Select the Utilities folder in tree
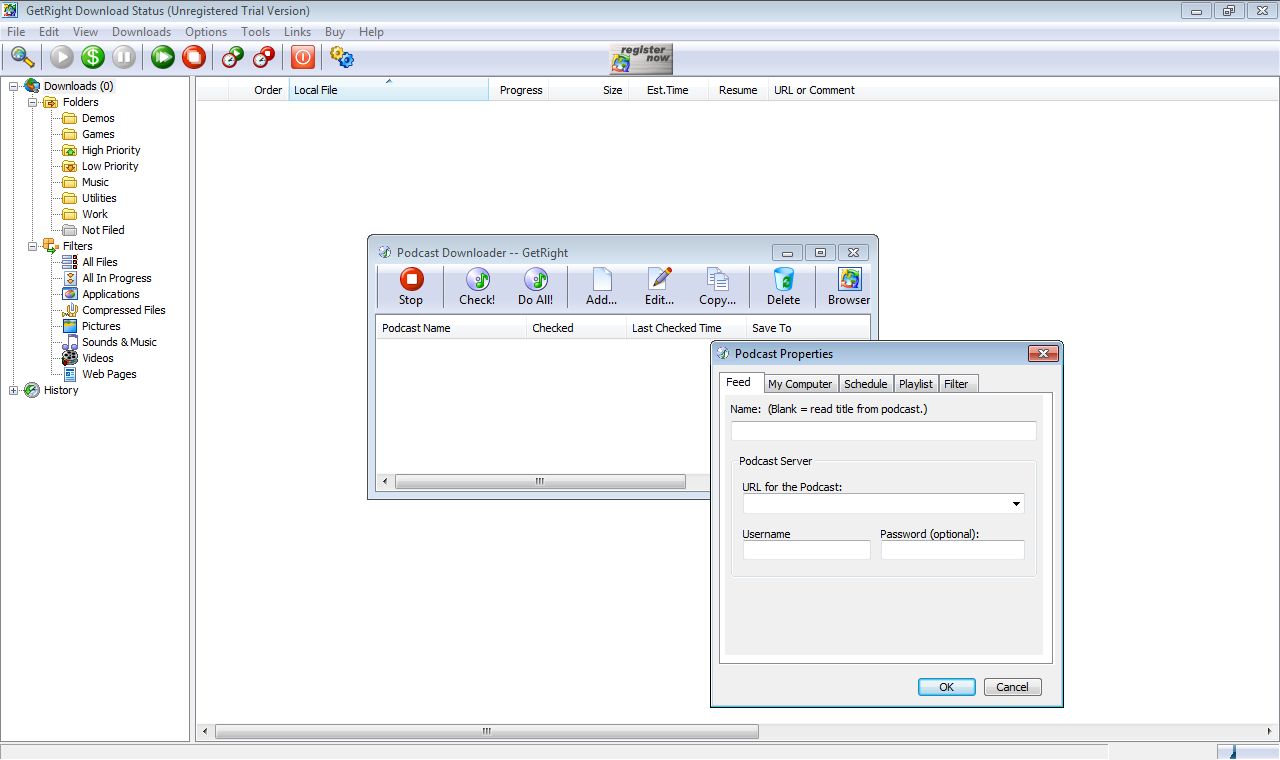 click(99, 198)
